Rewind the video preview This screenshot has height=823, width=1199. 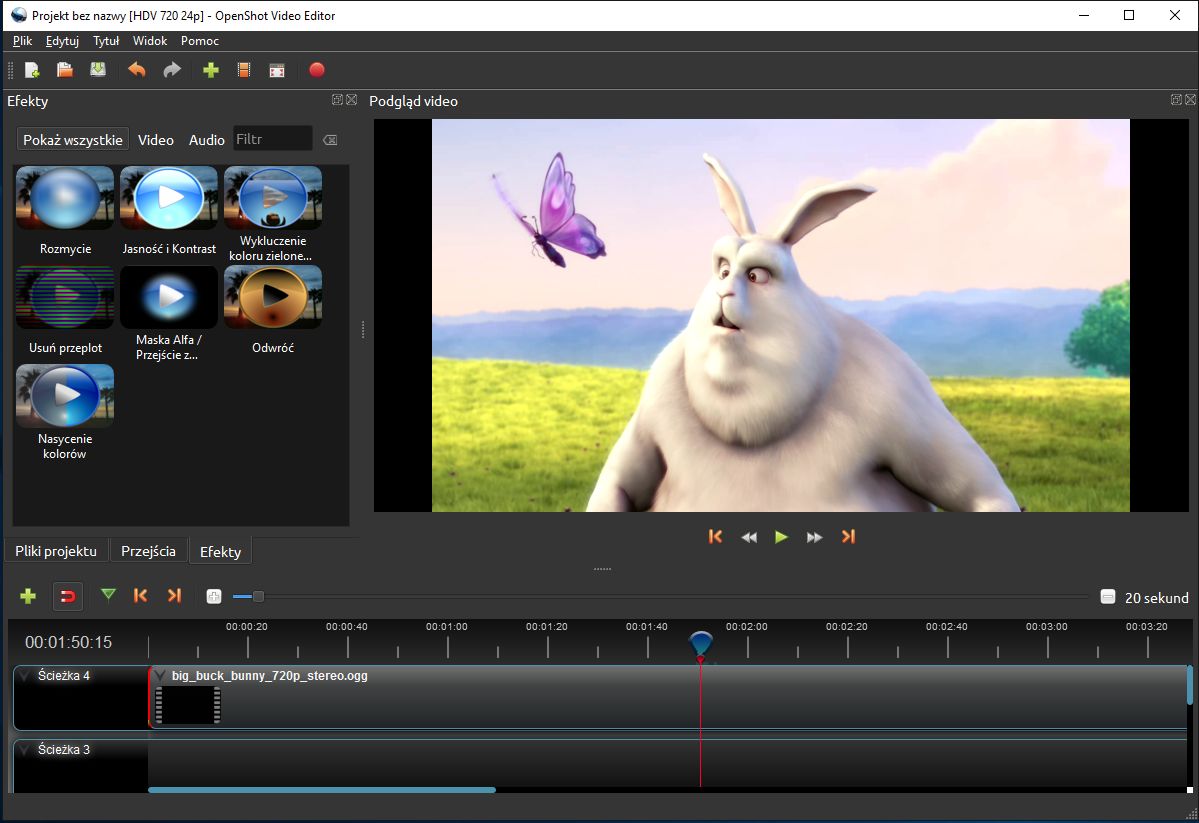pyautogui.click(x=749, y=538)
